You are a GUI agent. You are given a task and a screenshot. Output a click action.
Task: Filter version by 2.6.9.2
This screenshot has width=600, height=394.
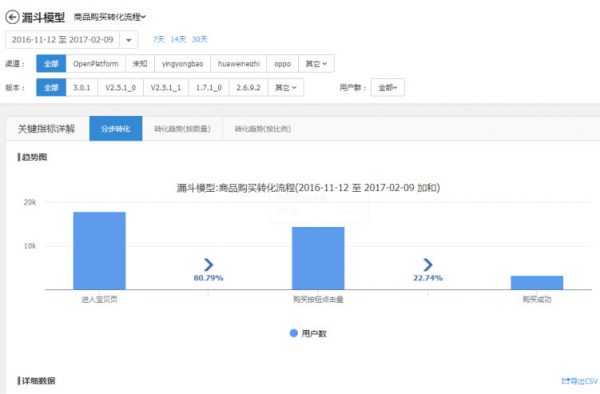coord(248,88)
